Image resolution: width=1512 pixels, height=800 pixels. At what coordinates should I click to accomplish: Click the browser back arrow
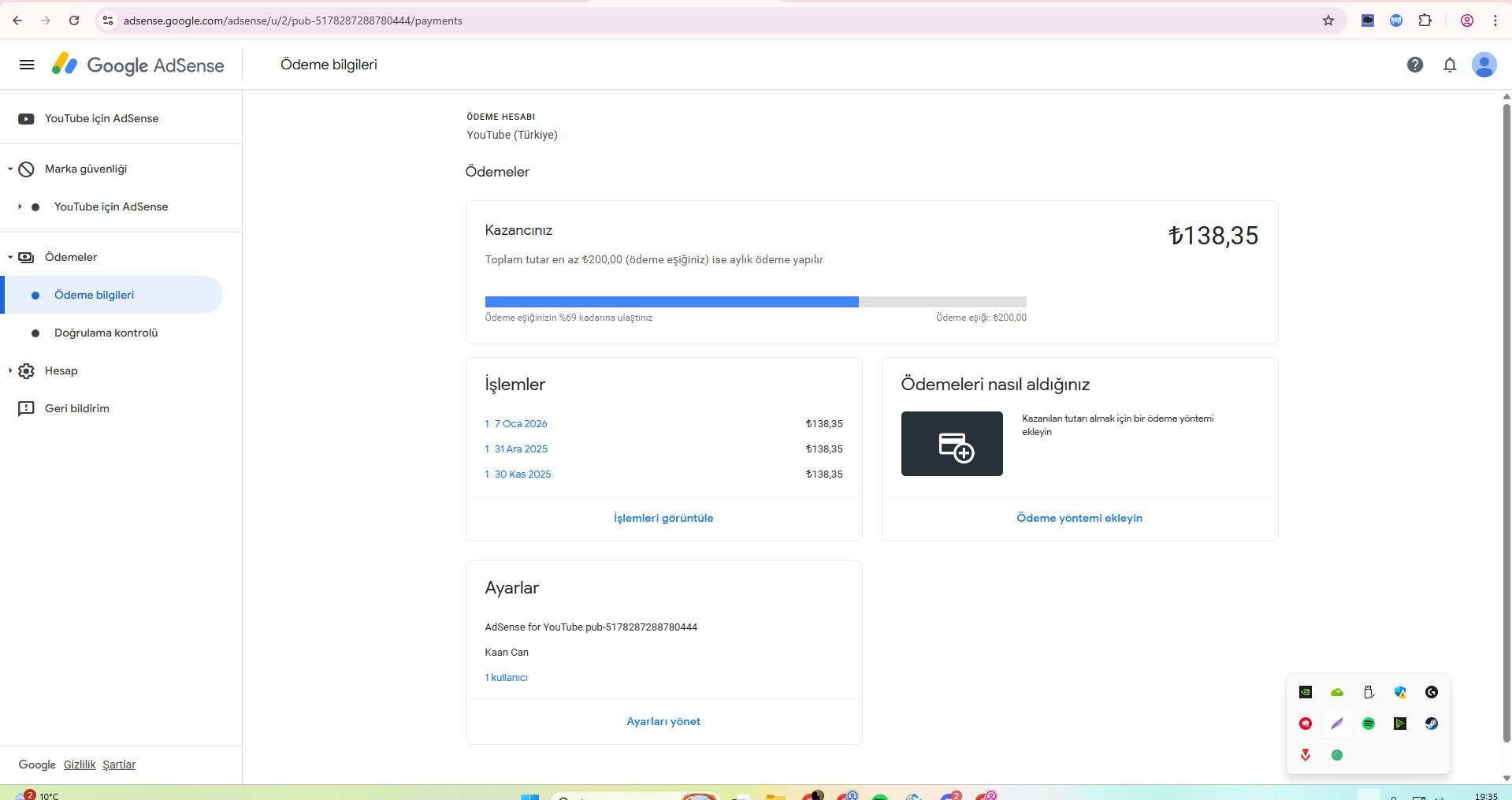coord(17,20)
